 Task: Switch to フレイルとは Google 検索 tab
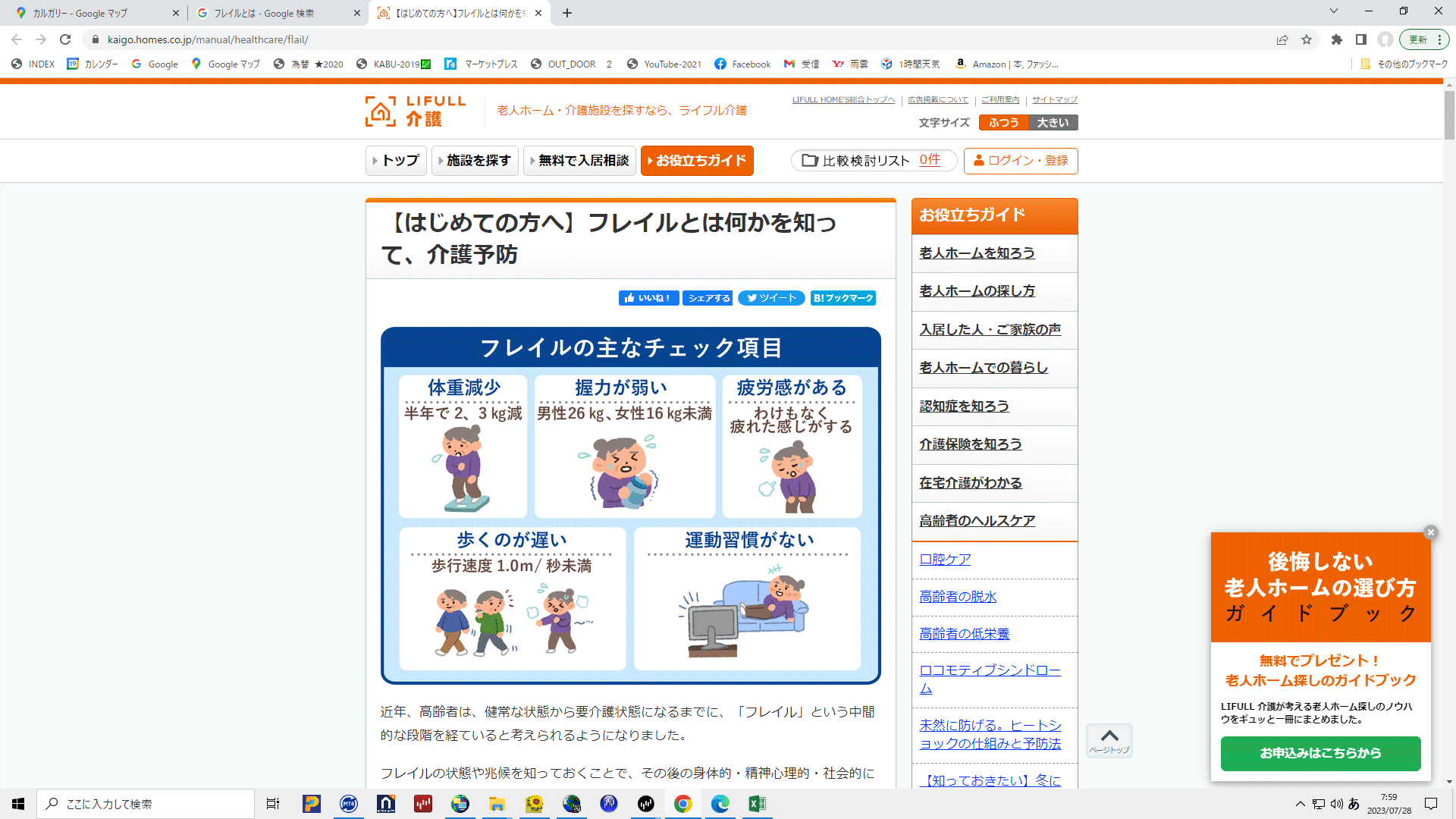[x=278, y=13]
